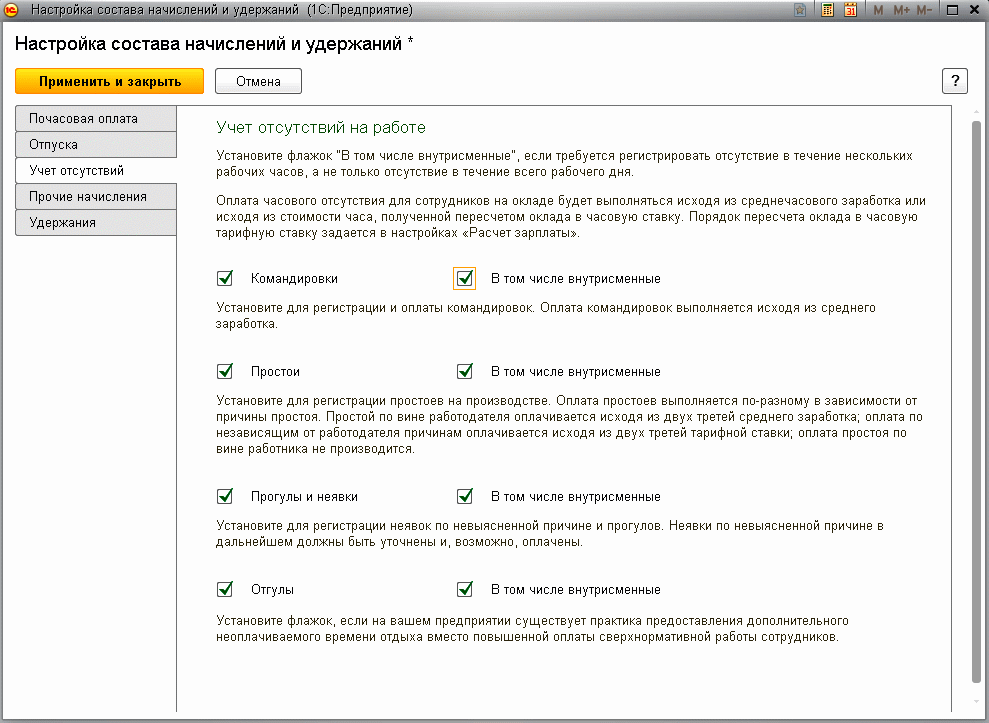Toggle внутрисменные checkbox for Прогулы и неявки
The image size is (989, 723).
click(x=465, y=496)
